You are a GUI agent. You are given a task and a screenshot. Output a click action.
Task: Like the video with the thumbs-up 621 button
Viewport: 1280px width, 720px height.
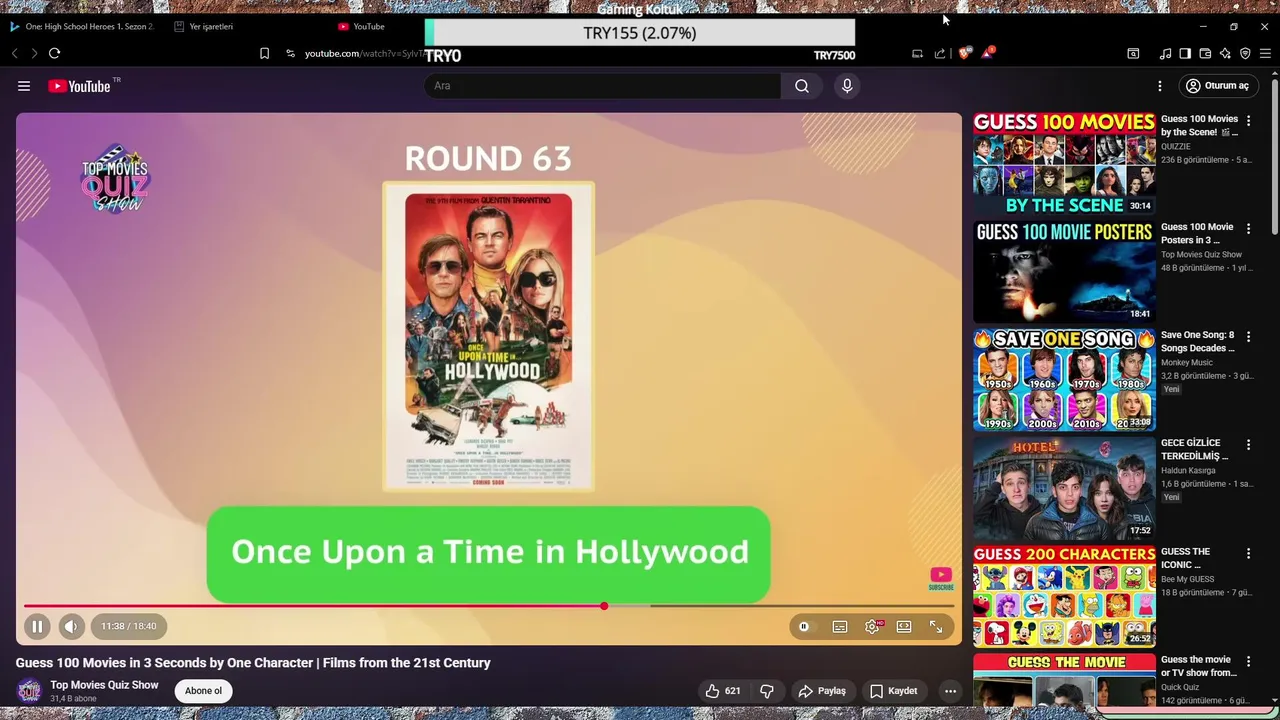(722, 691)
